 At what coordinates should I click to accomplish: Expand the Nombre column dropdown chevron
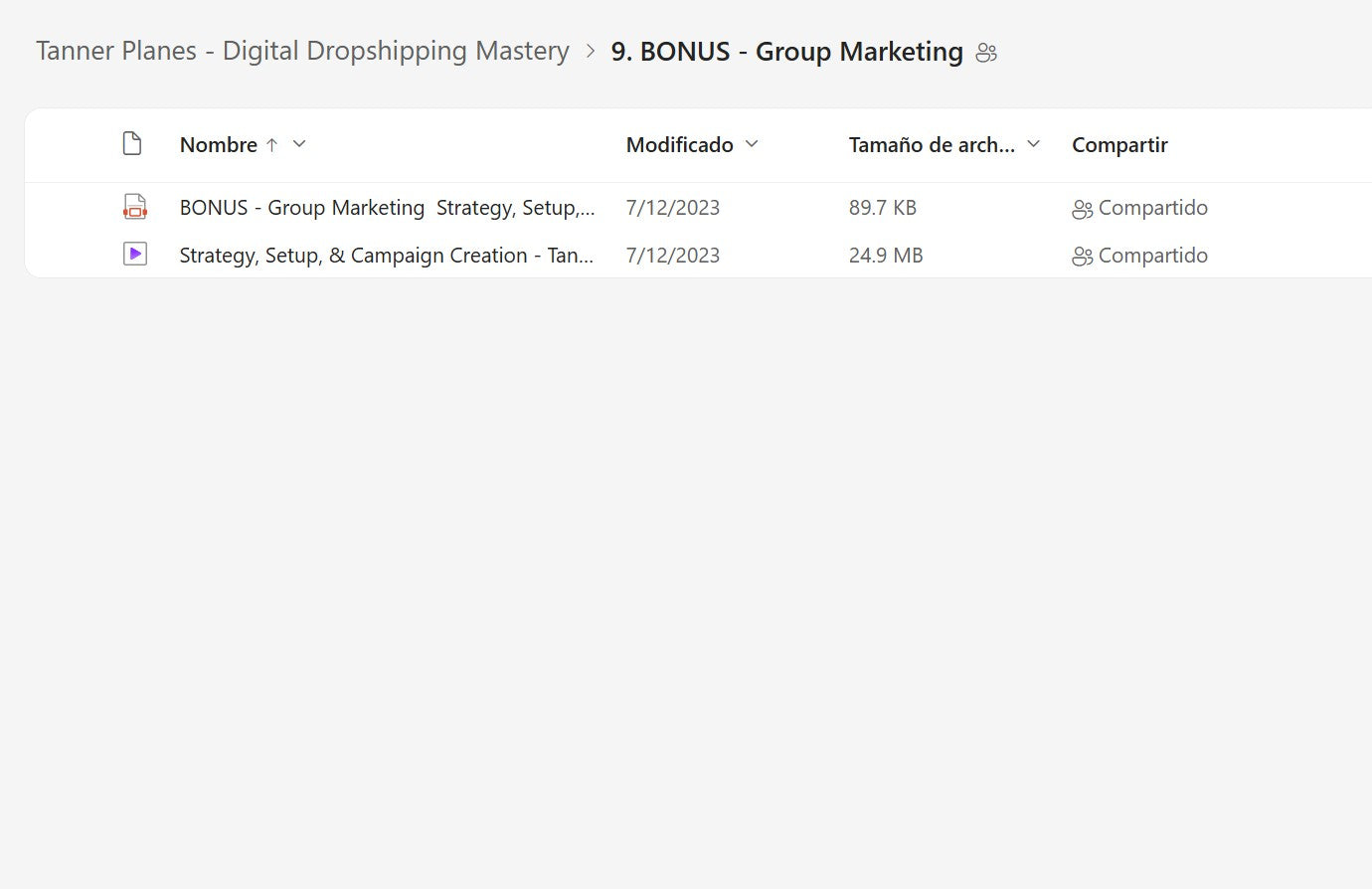pos(299,144)
